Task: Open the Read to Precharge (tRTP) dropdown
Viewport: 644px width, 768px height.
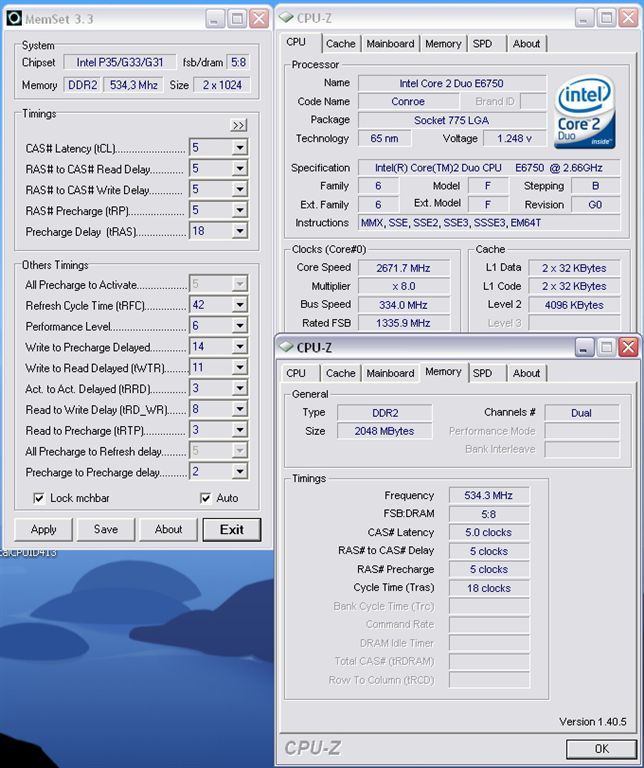Action: 239,430
